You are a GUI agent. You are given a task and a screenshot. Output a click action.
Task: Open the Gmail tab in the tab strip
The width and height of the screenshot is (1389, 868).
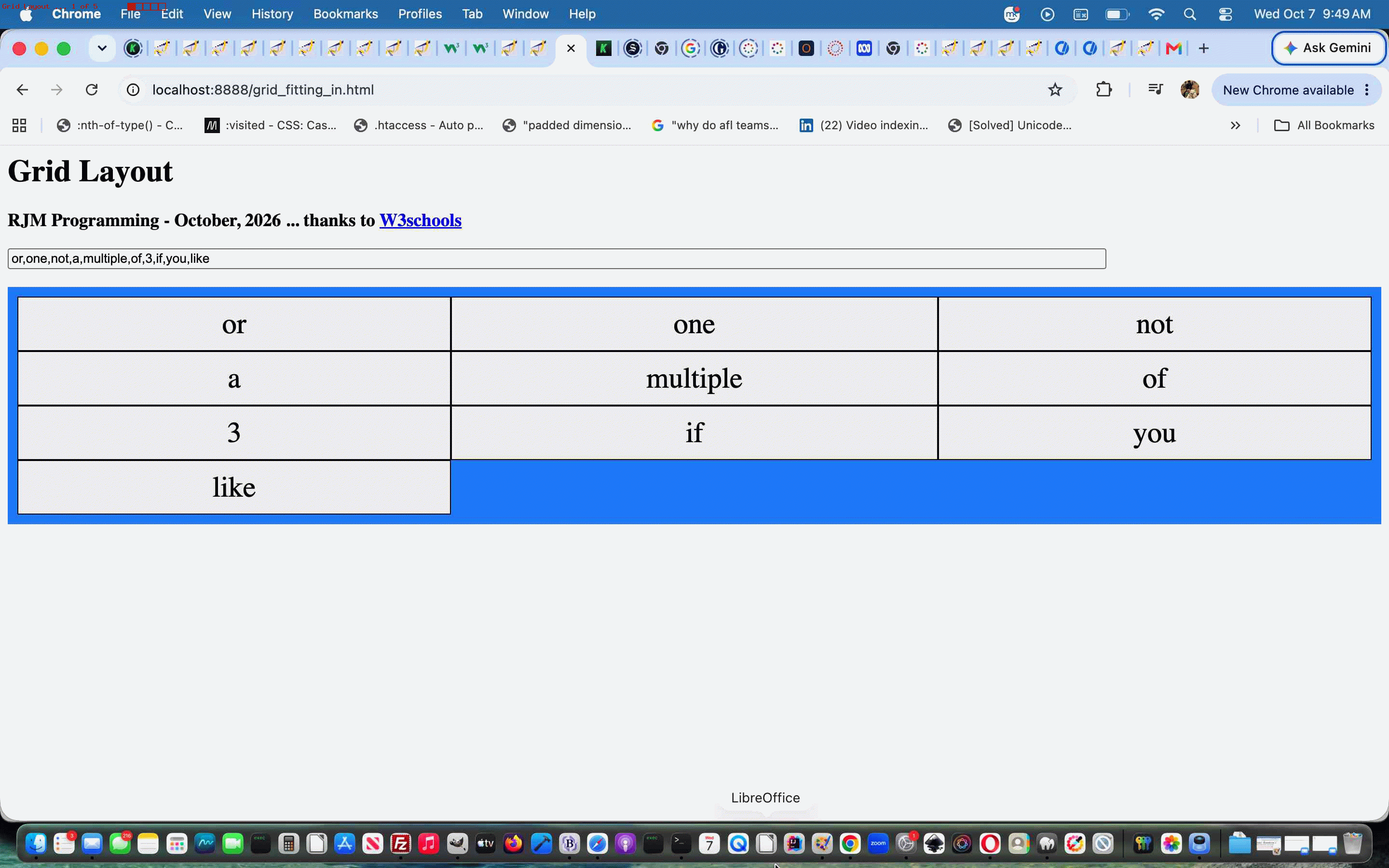tap(1174, 48)
